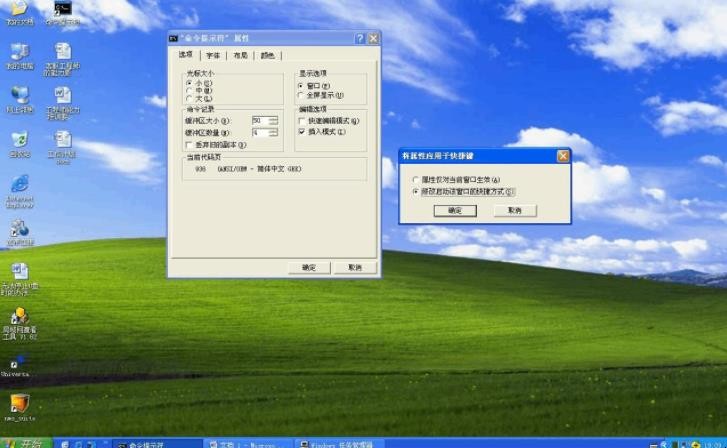The width and height of the screenshot is (727, 448).
Task: Click the buffer size input field
Action: pos(261,121)
